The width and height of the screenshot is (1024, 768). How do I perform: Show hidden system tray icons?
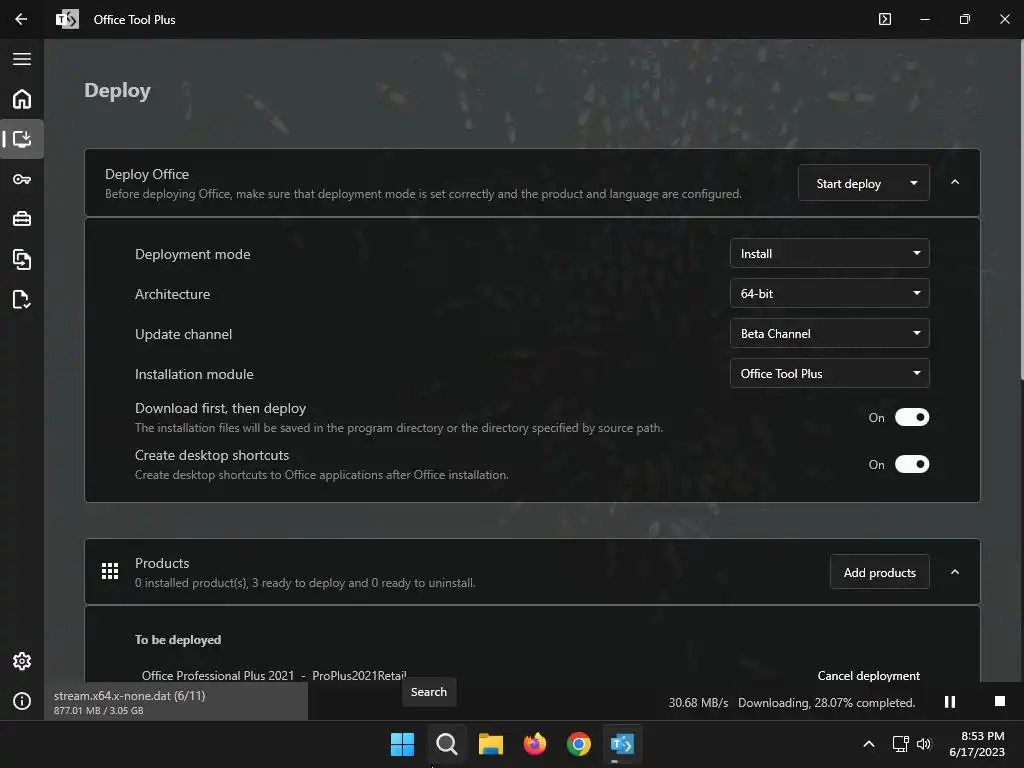869,744
